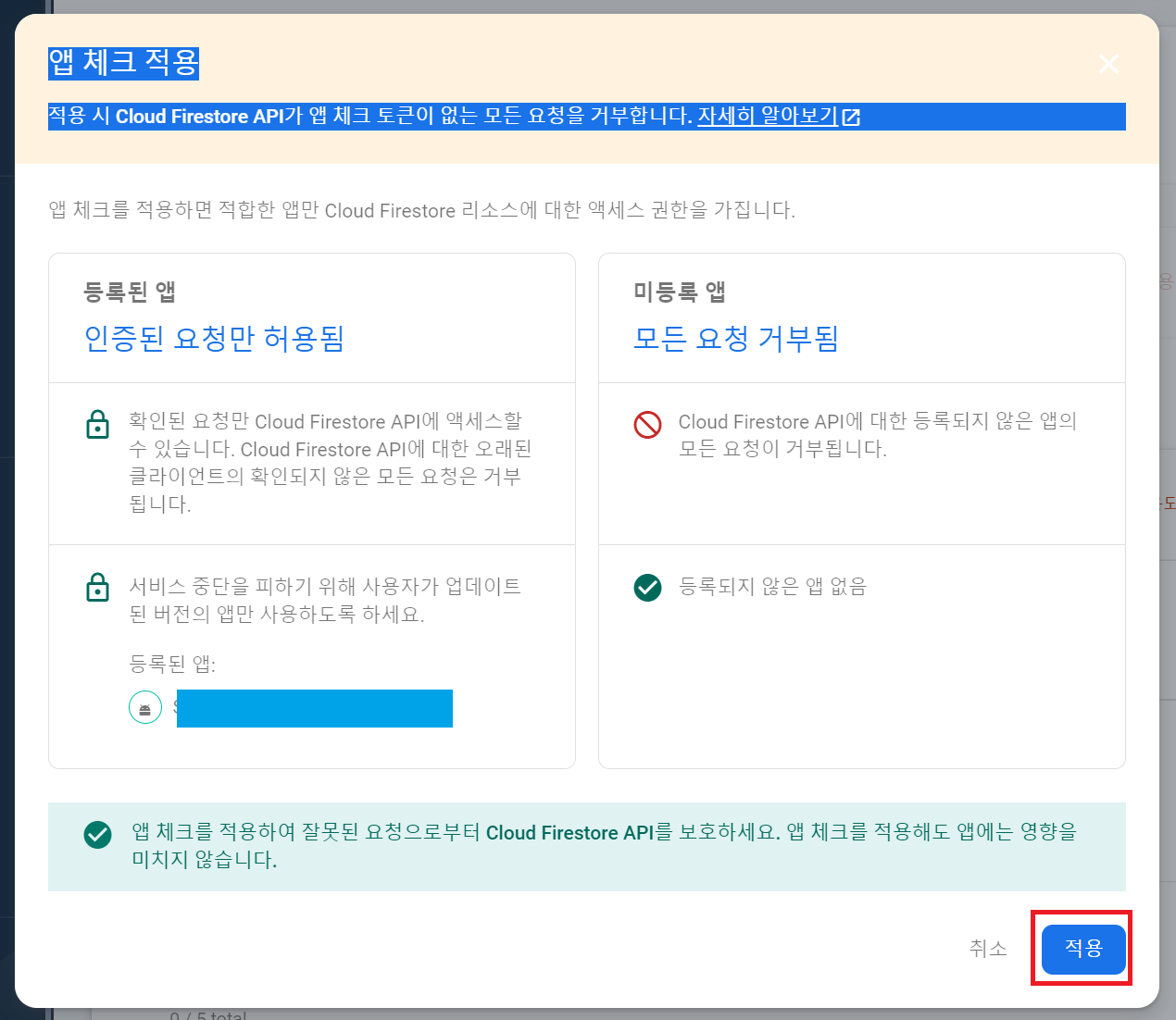Open the 자세히 알아보기 link
1176x1020 pixels.
point(767,117)
